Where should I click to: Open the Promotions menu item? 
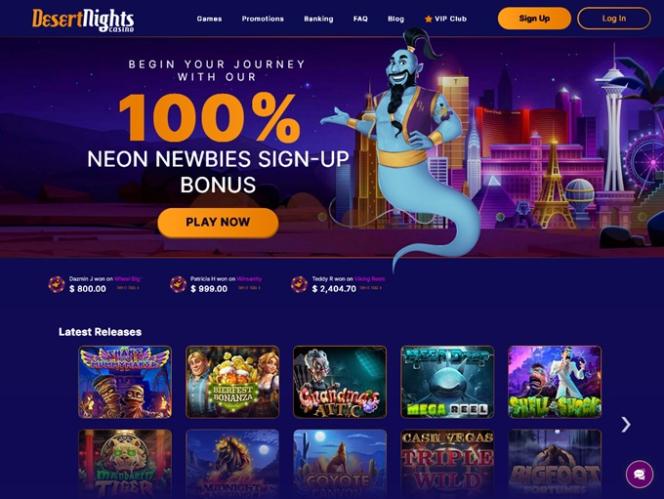coord(263,19)
